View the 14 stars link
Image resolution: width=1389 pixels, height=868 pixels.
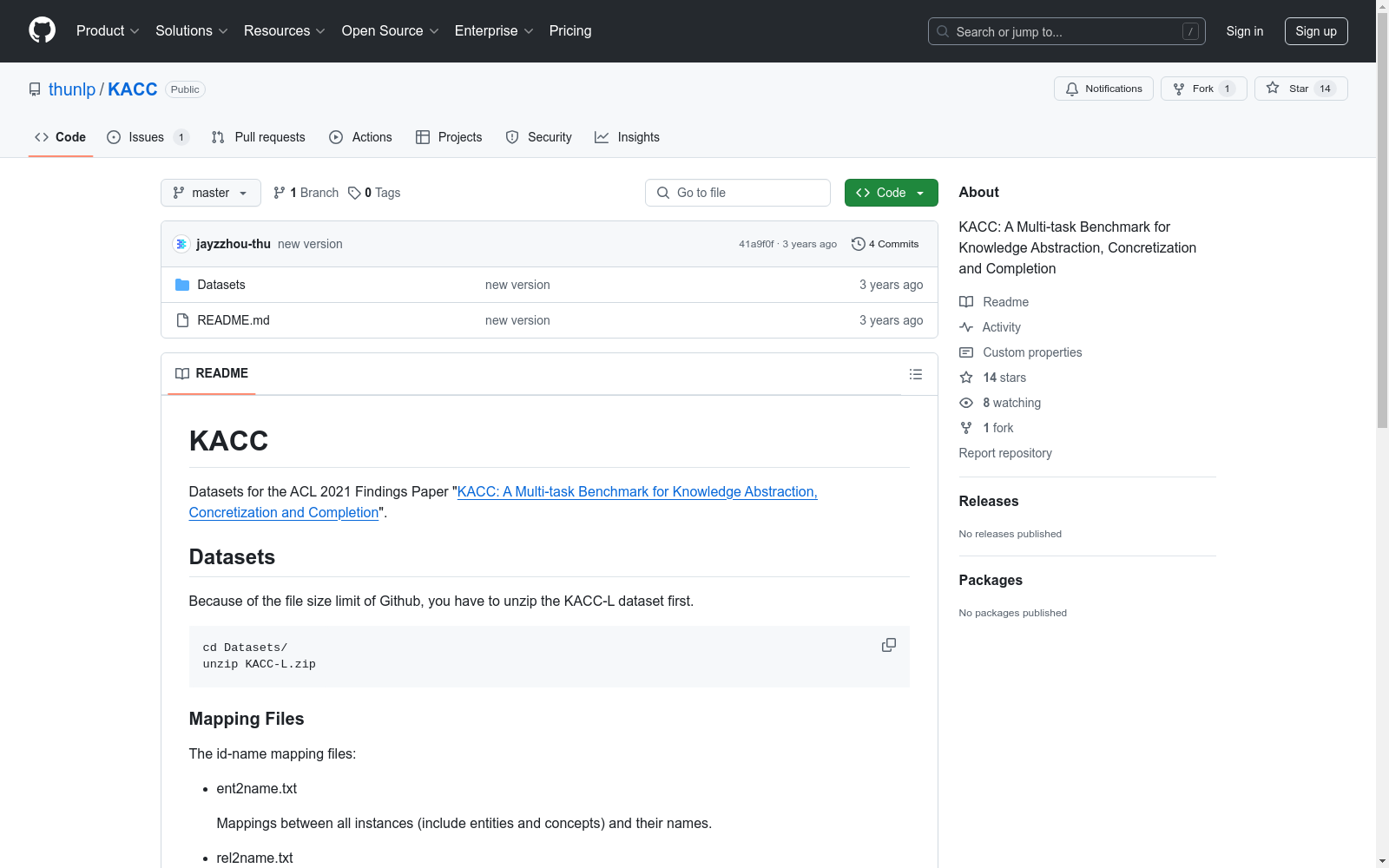pyautogui.click(x=993, y=378)
